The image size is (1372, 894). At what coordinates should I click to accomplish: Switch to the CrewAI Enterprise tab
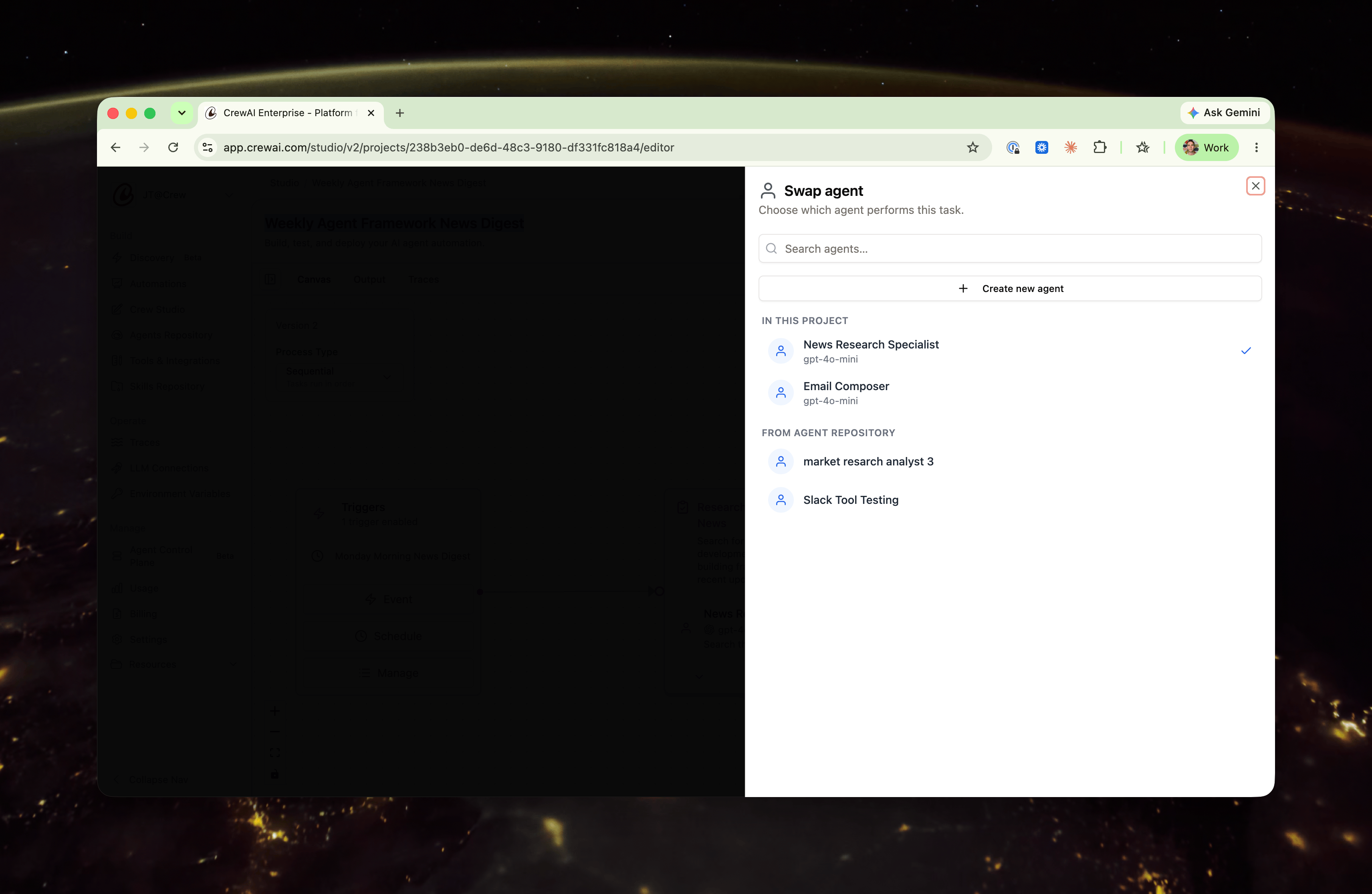click(291, 113)
